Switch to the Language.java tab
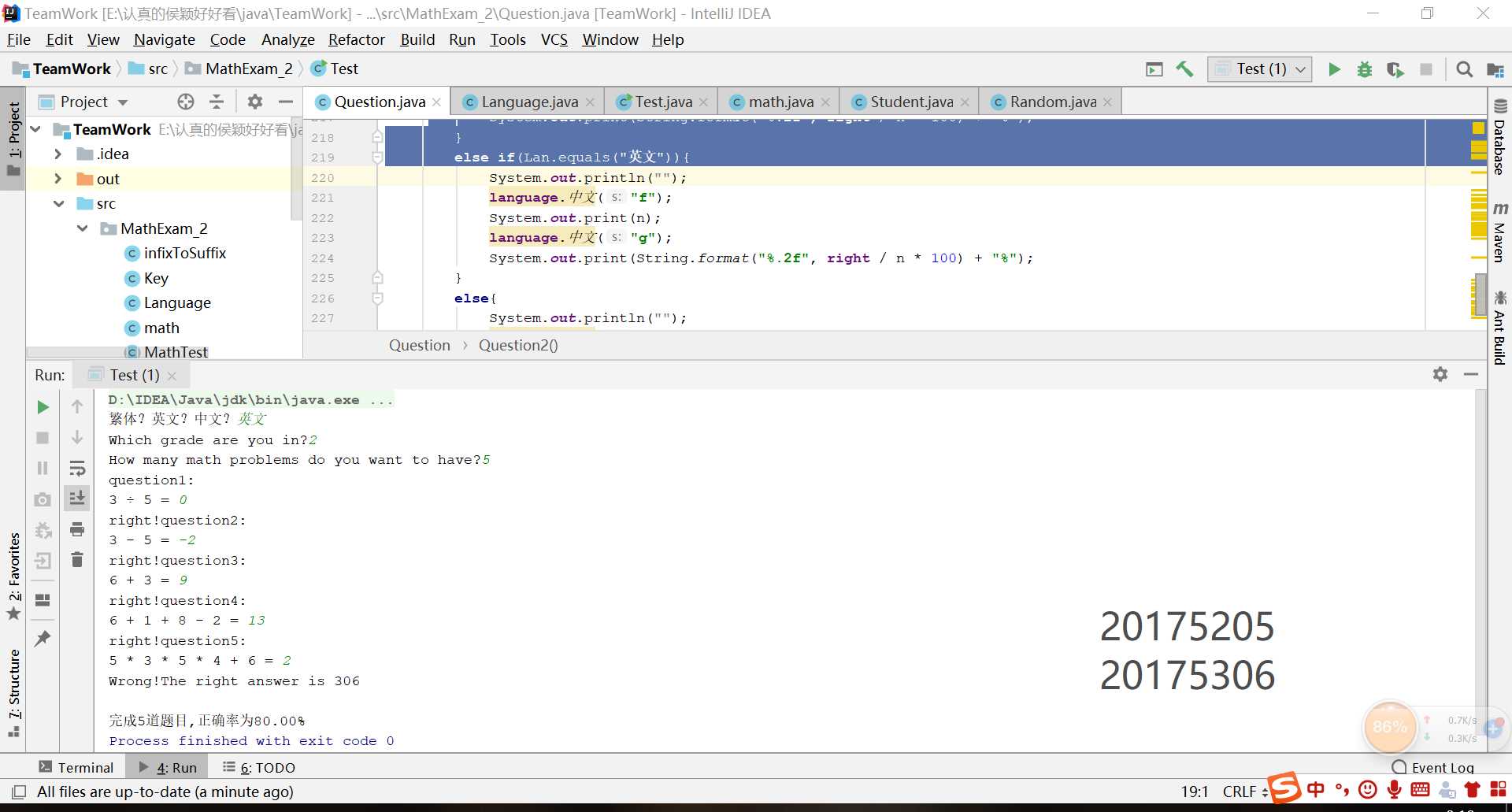This screenshot has width=1512, height=812. [528, 102]
